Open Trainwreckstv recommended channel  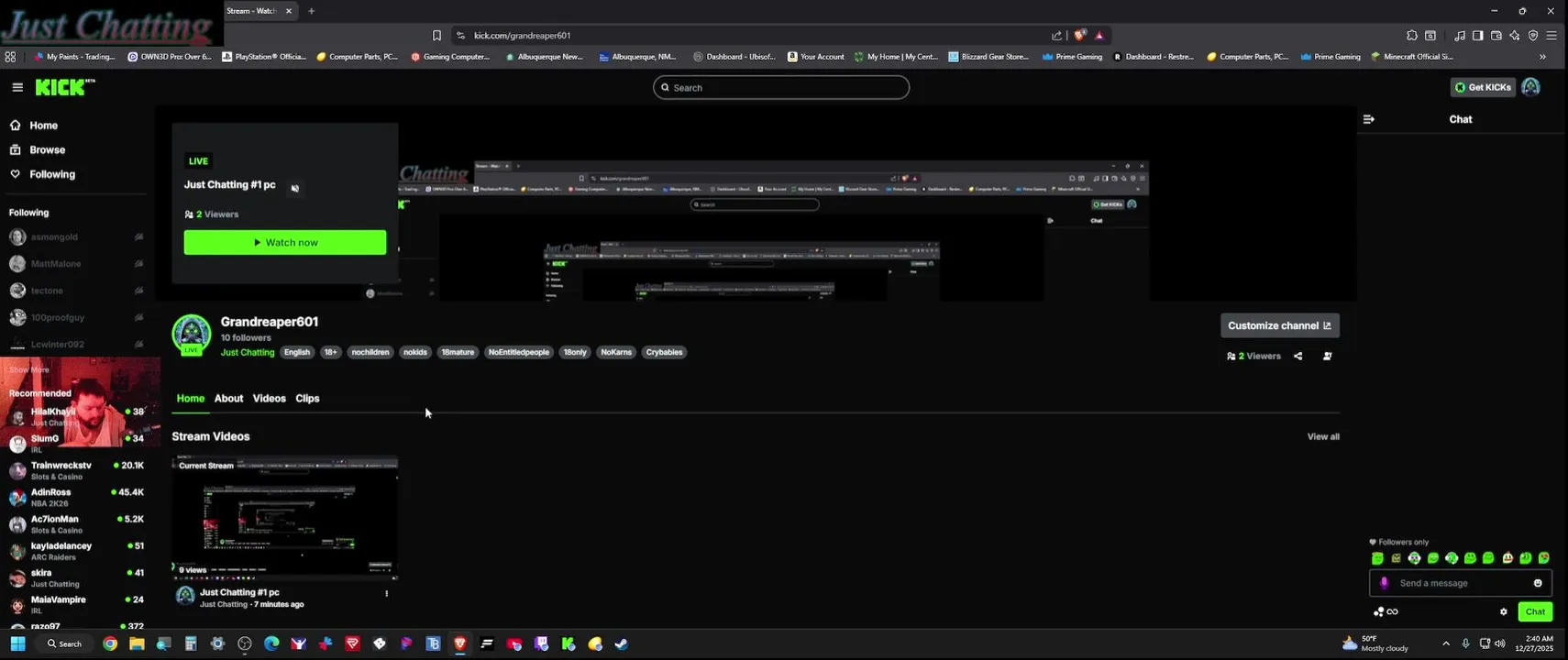(77, 470)
